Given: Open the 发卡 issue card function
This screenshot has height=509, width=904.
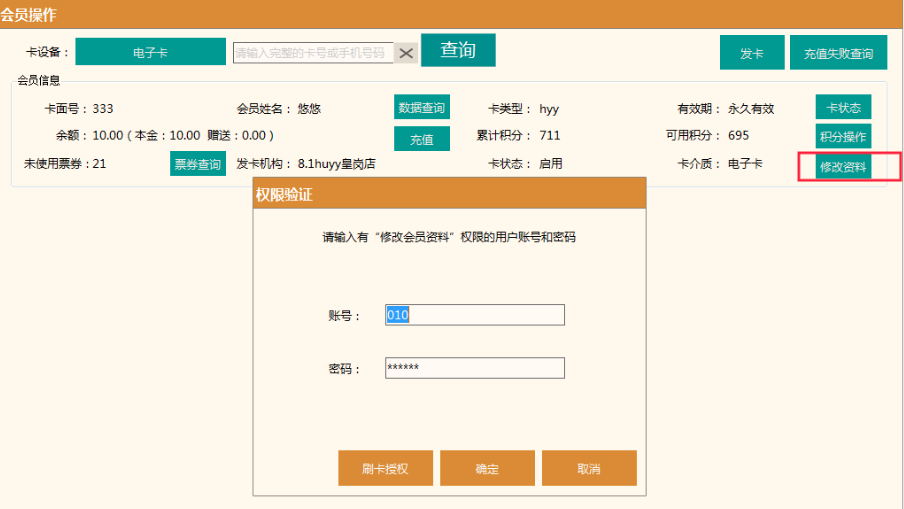Looking at the screenshot, I should pyautogui.click(x=752, y=52).
